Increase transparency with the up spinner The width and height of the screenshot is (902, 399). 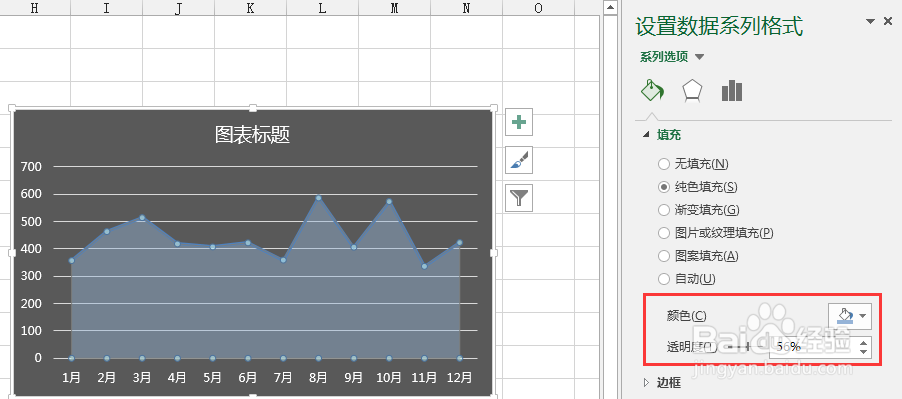pyautogui.click(x=864, y=342)
